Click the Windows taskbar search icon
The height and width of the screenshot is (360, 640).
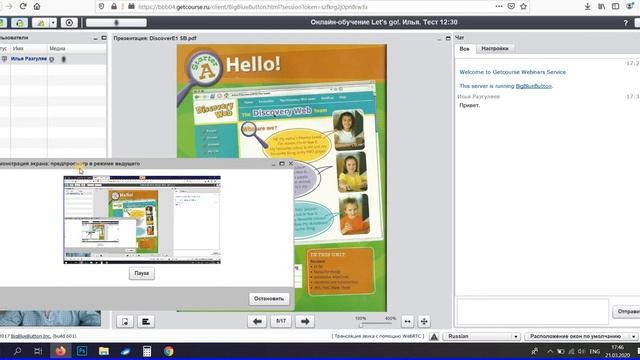click(x=18, y=351)
